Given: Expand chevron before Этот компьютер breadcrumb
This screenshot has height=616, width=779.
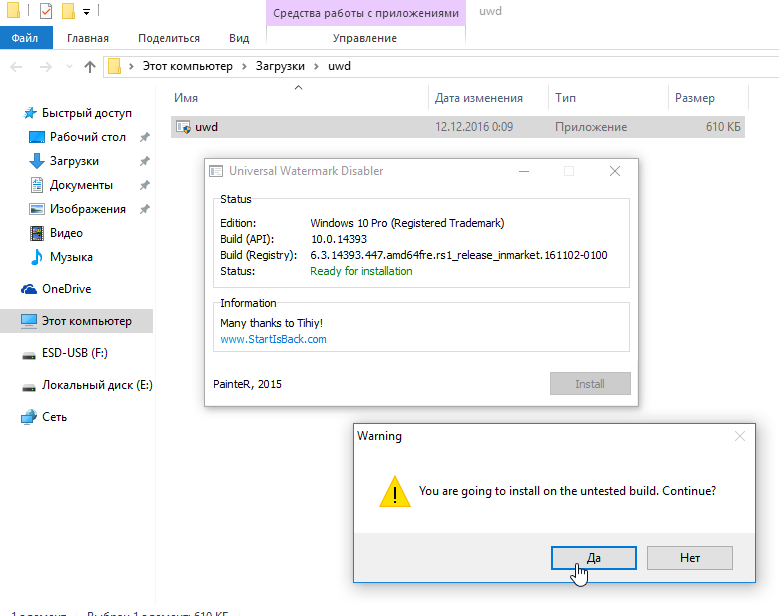Looking at the screenshot, I should [131, 67].
